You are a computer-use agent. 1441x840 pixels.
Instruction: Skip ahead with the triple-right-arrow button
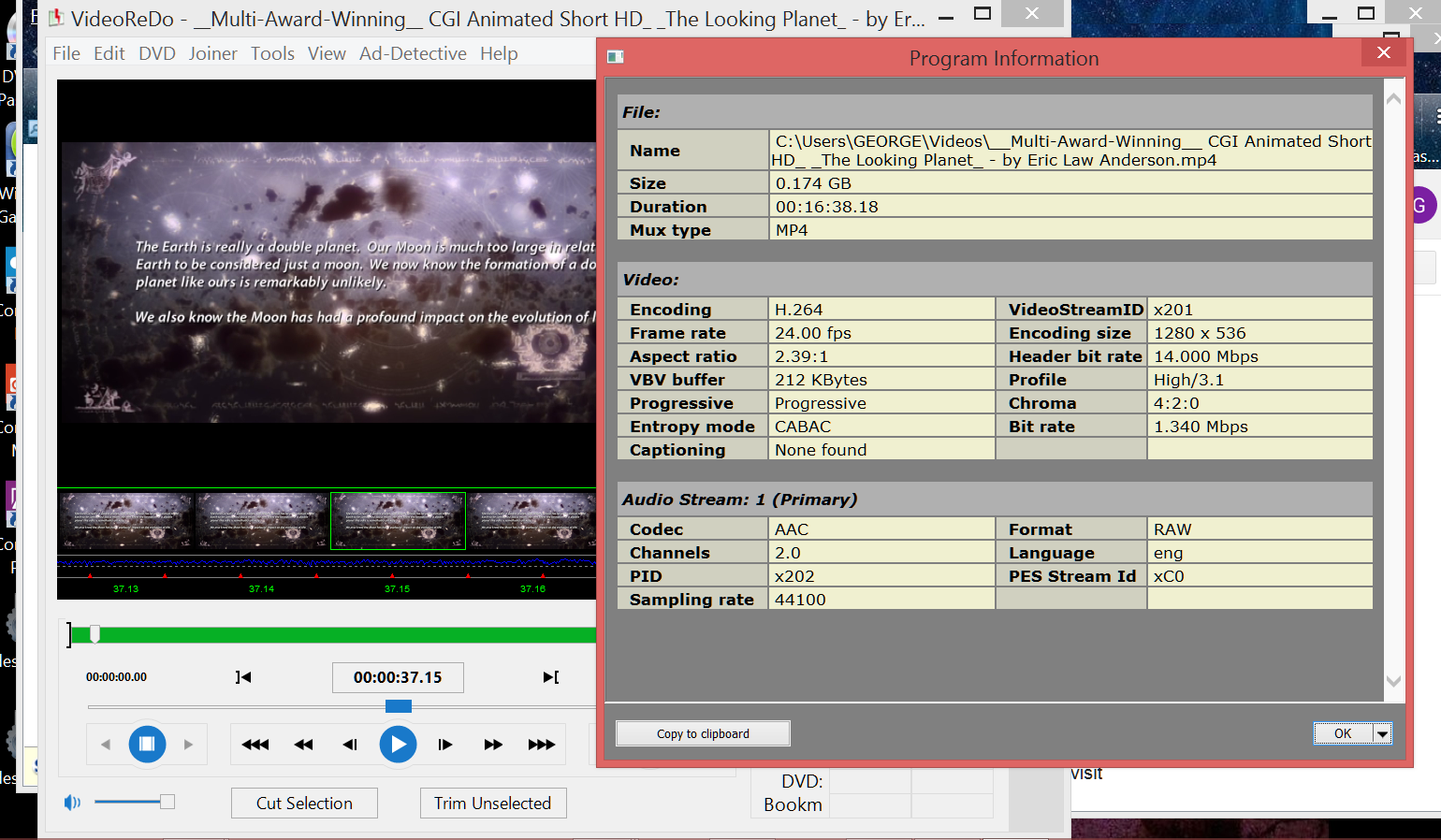[541, 745]
